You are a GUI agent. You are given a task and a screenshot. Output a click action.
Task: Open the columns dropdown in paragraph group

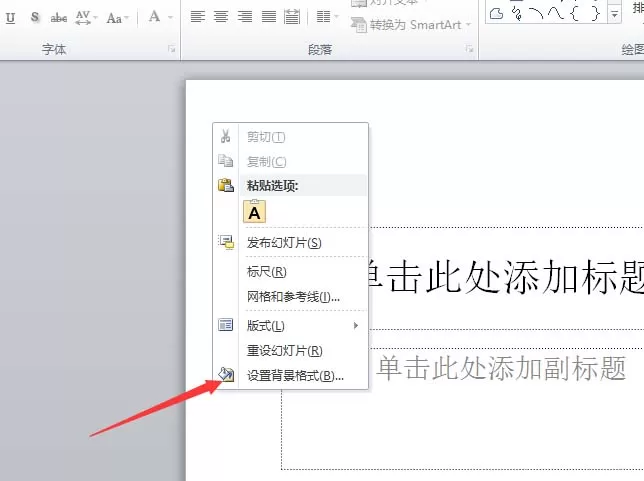pos(327,17)
